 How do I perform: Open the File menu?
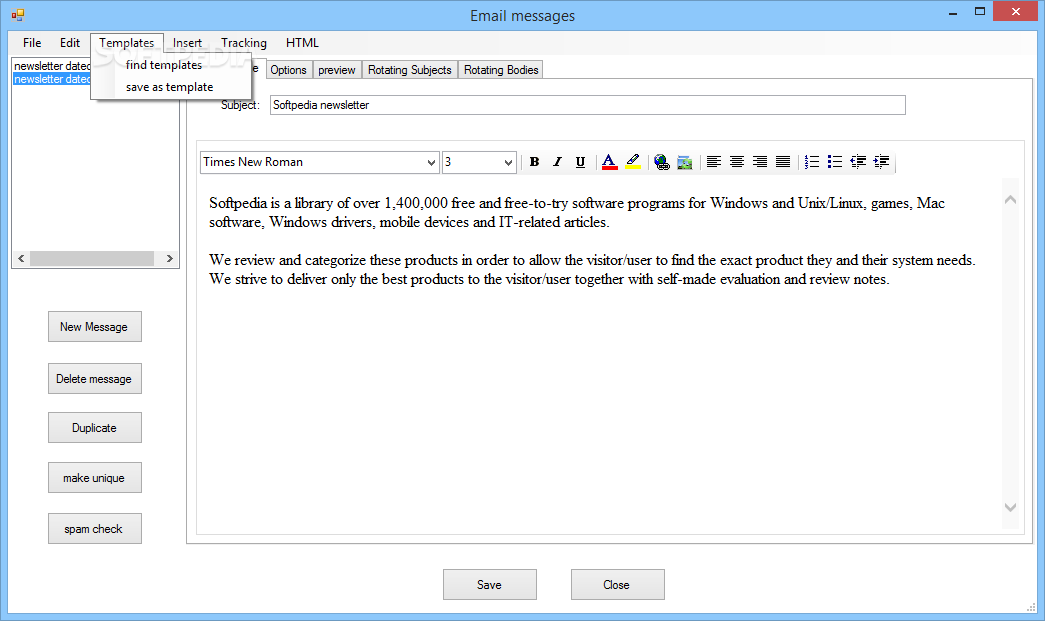pos(32,43)
